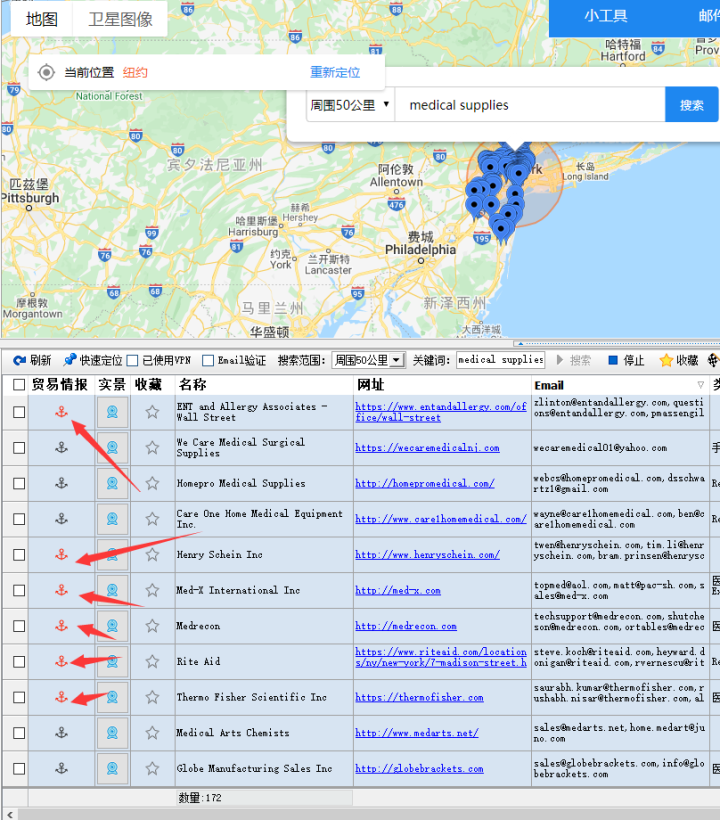Enable the Email验证 checkbox
Image resolution: width=720 pixels, height=820 pixels.
[208, 360]
